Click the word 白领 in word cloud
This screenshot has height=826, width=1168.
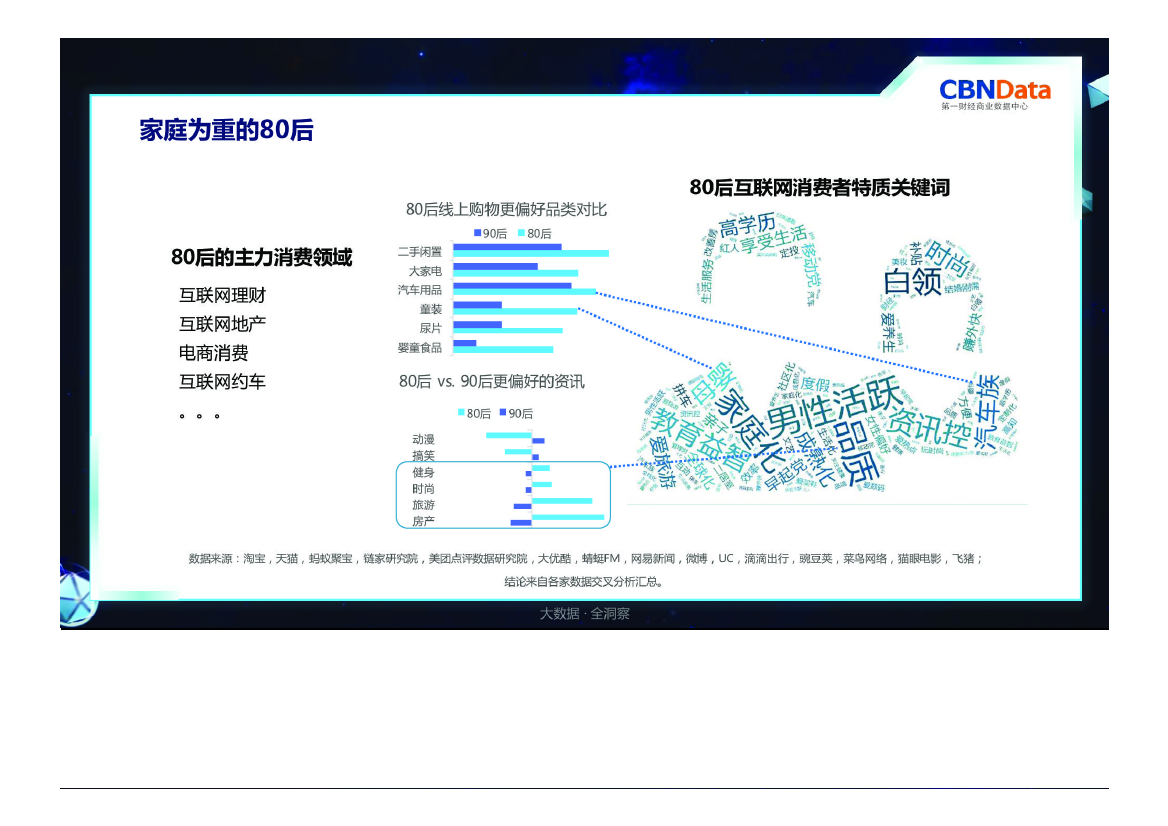pos(912,282)
